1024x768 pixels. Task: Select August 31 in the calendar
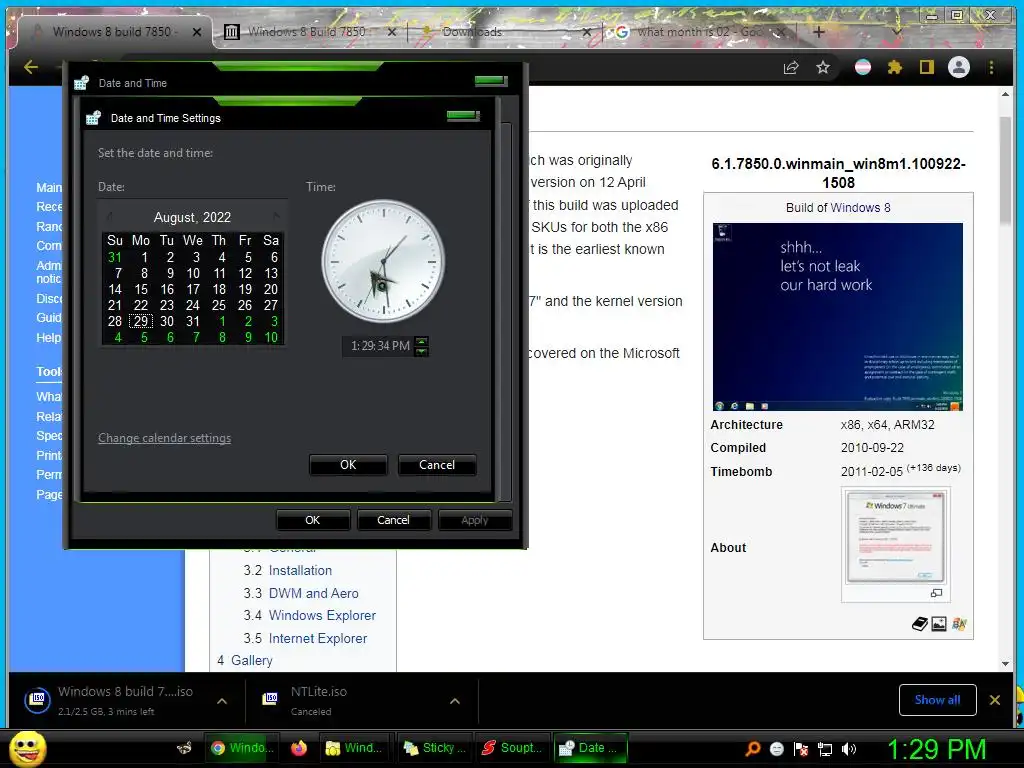coord(193,321)
